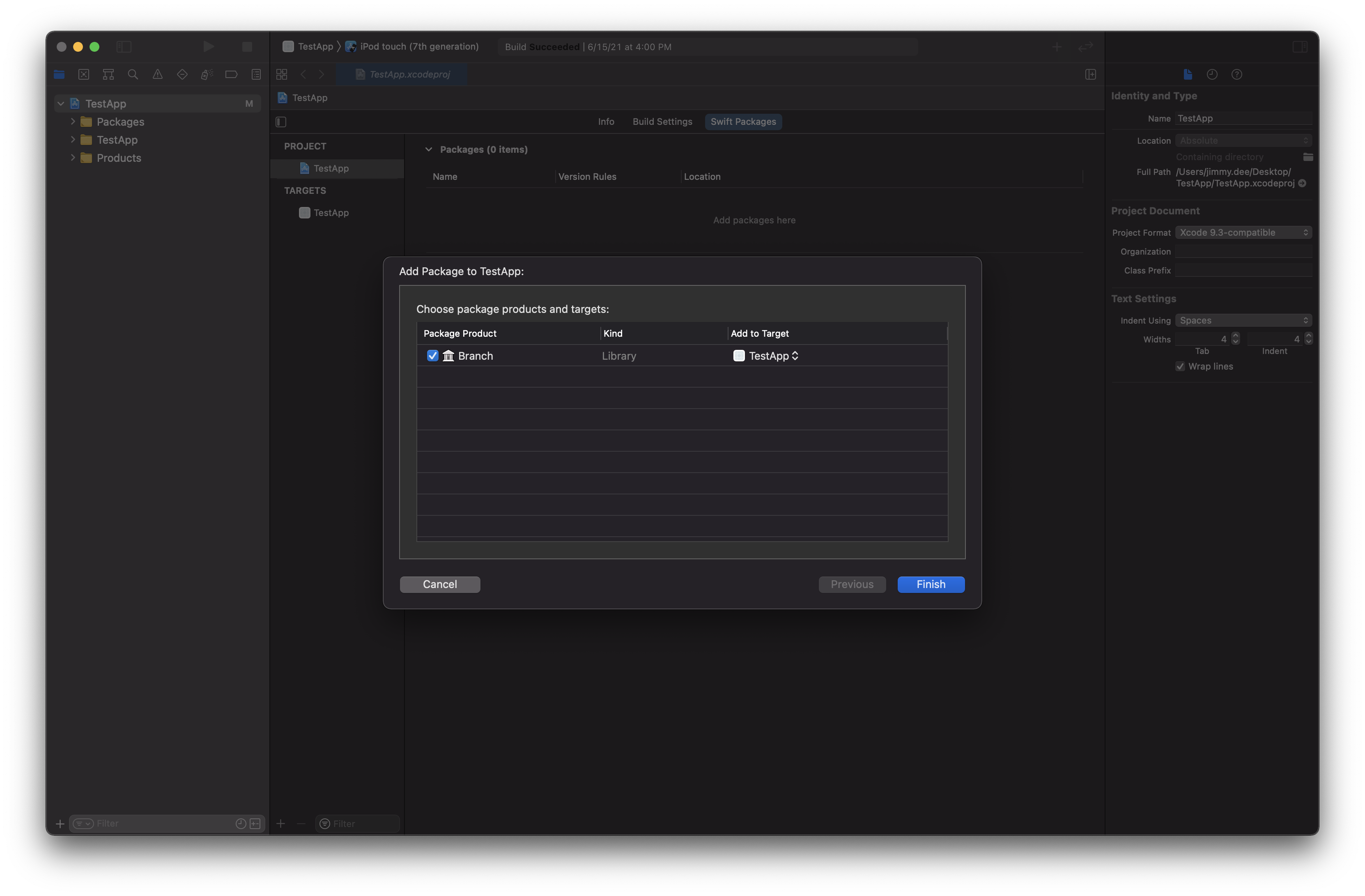This screenshot has height=896, width=1365.
Task: Collapse the TestApp project root disclosure
Action: click(61, 104)
